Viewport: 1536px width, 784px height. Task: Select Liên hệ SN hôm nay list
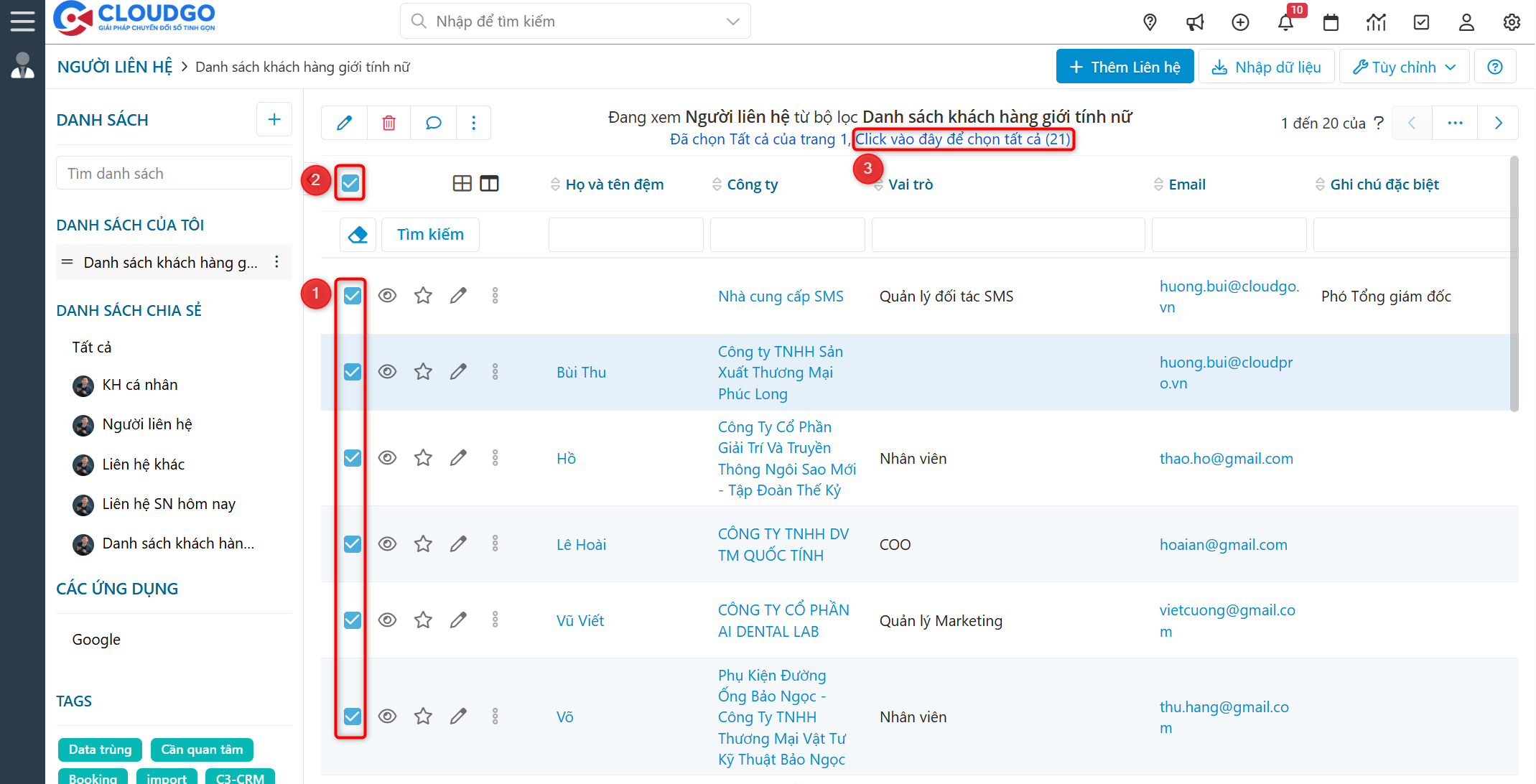pos(168,504)
